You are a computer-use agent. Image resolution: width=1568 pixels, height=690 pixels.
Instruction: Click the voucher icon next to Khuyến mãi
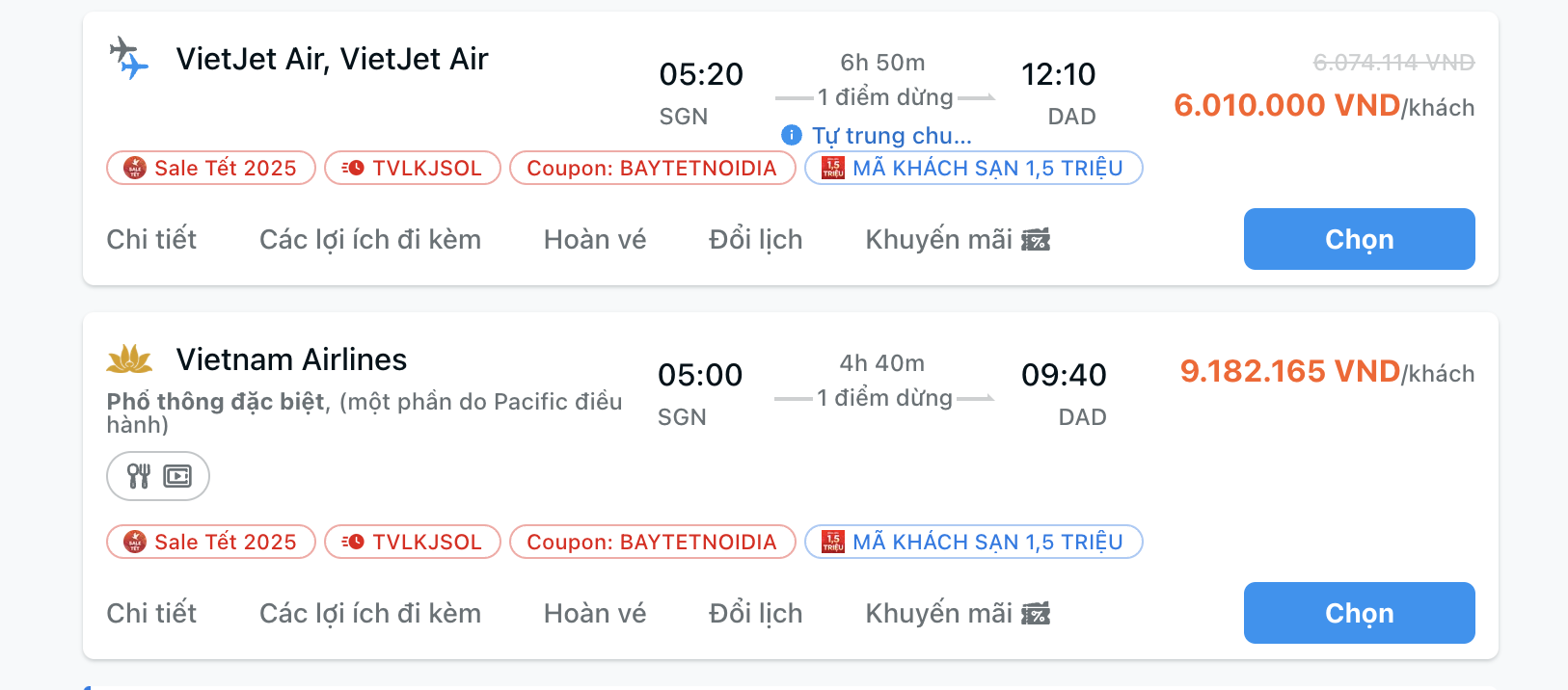pos(1036,238)
